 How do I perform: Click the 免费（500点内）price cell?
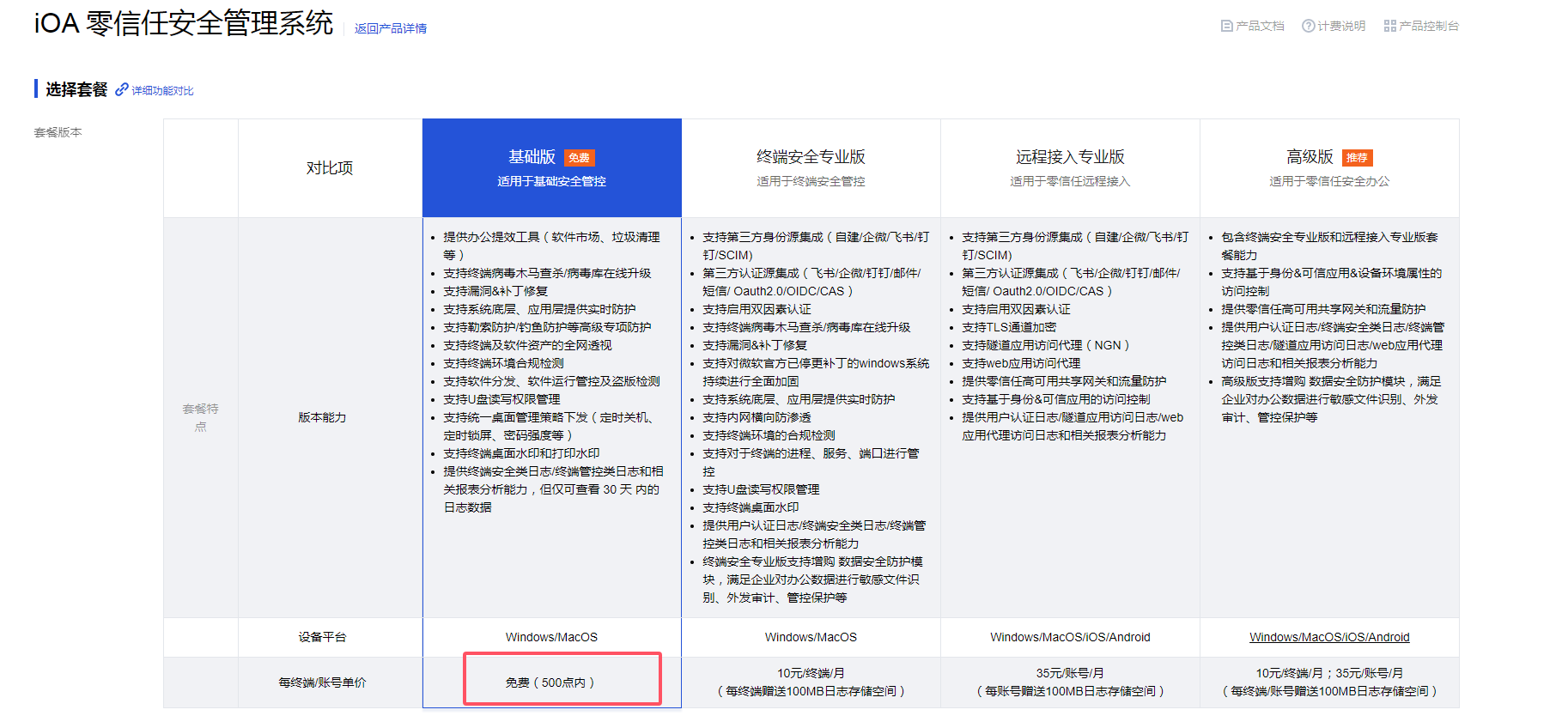(552, 682)
